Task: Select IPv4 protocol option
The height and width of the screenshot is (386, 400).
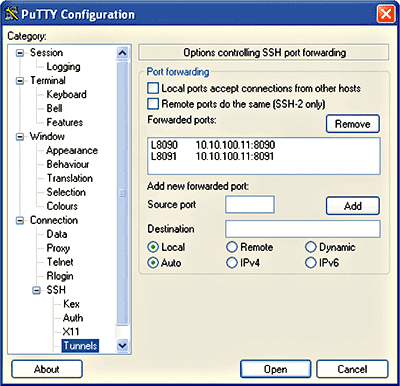Action: [232, 263]
